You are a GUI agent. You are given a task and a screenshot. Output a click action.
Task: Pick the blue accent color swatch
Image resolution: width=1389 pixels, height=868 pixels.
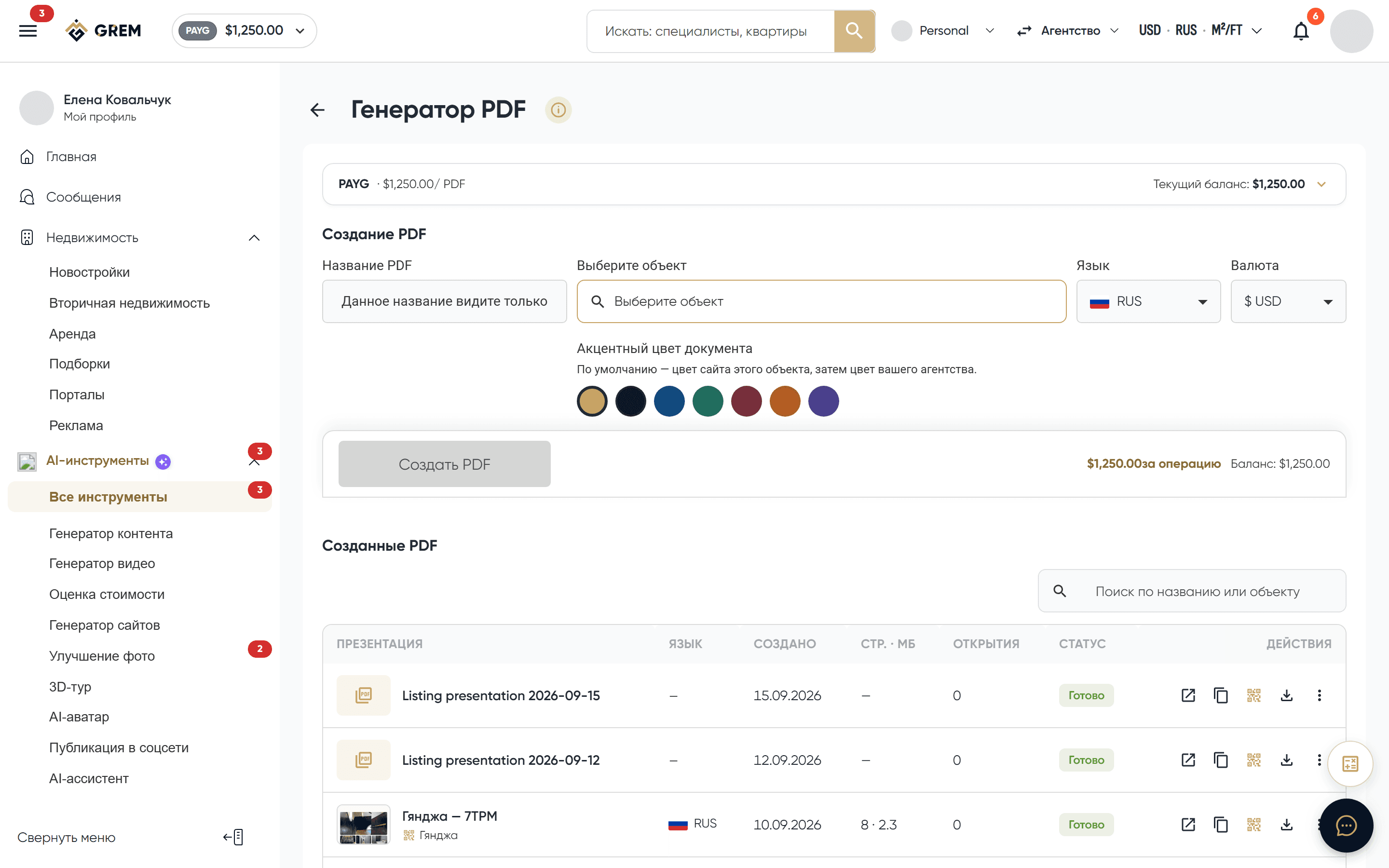point(669,401)
